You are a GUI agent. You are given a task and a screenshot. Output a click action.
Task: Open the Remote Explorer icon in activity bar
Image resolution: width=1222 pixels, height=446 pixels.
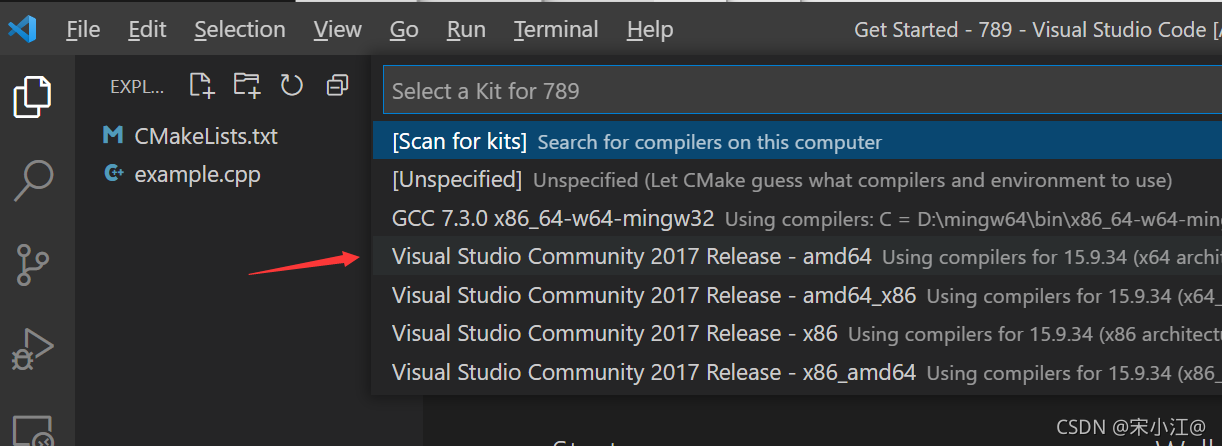33,431
